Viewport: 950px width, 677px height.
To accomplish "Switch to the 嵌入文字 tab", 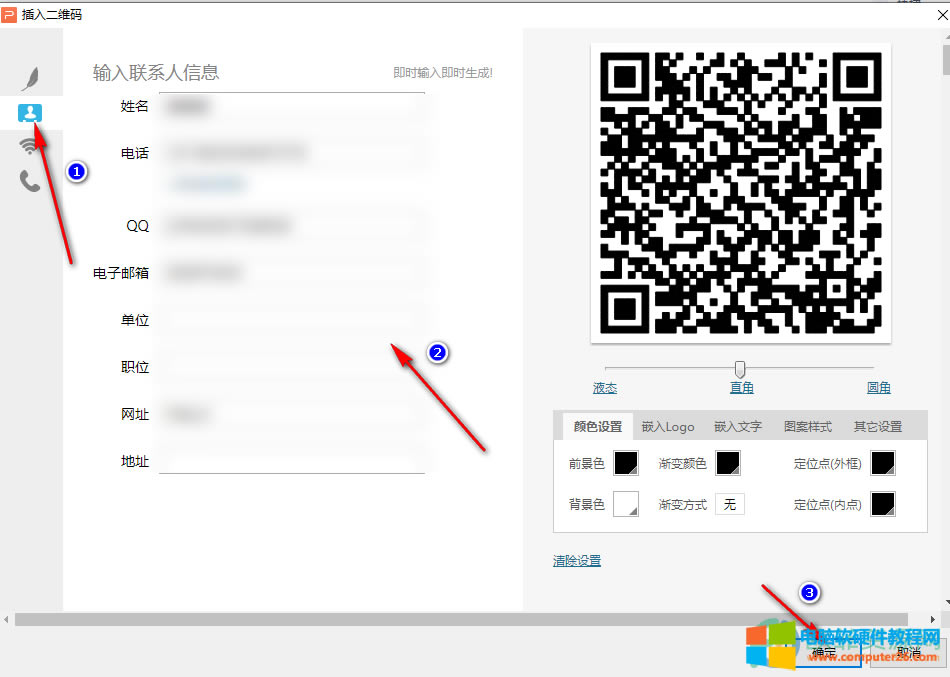I will [x=737, y=425].
